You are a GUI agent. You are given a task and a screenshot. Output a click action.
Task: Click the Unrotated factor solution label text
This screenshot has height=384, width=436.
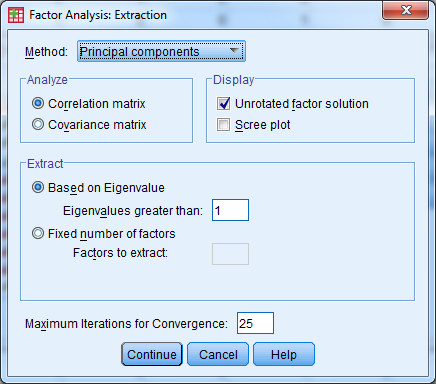[302, 104]
